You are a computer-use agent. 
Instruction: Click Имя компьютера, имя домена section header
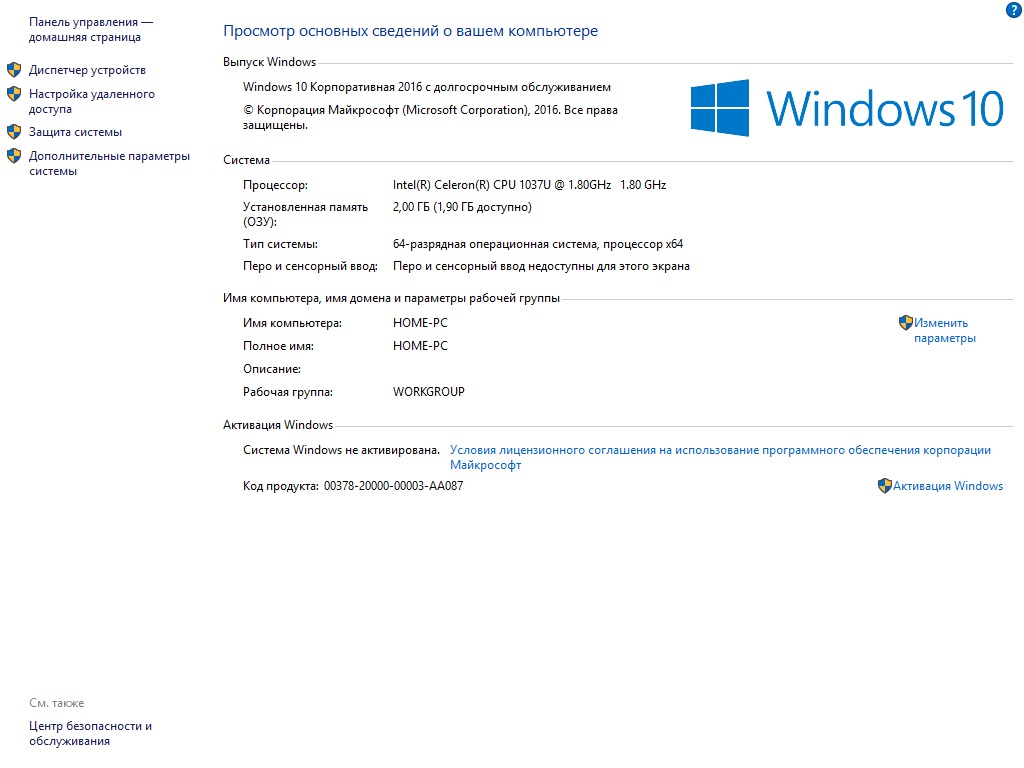[x=391, y=298]
